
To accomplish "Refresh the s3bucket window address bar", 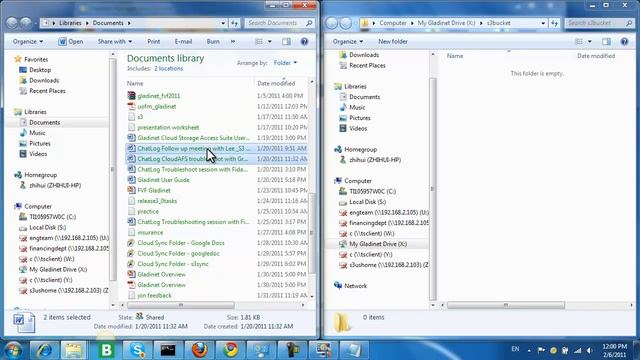I will pyautogui.click(x=554, y=23).
